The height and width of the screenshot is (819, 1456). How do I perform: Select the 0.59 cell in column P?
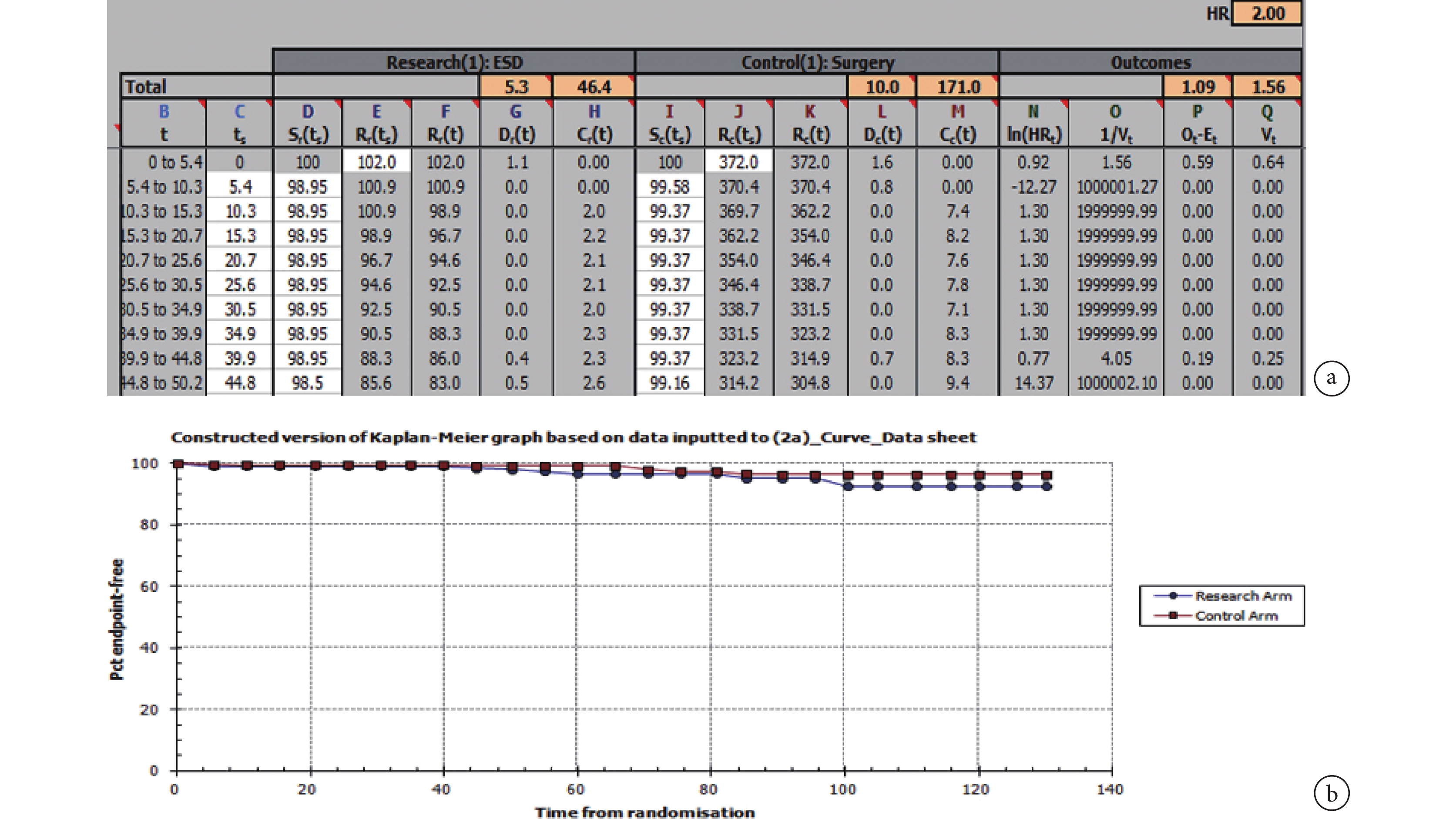coord(1198,162)
